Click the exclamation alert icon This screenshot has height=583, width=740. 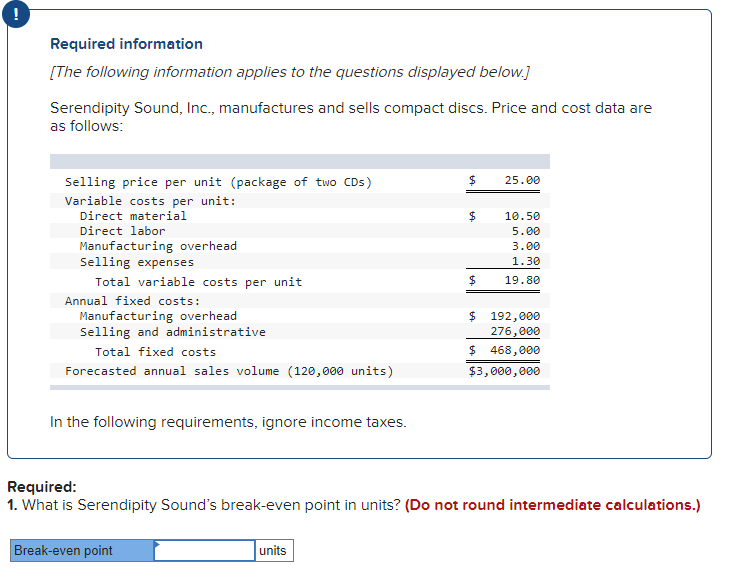(16, 15)
